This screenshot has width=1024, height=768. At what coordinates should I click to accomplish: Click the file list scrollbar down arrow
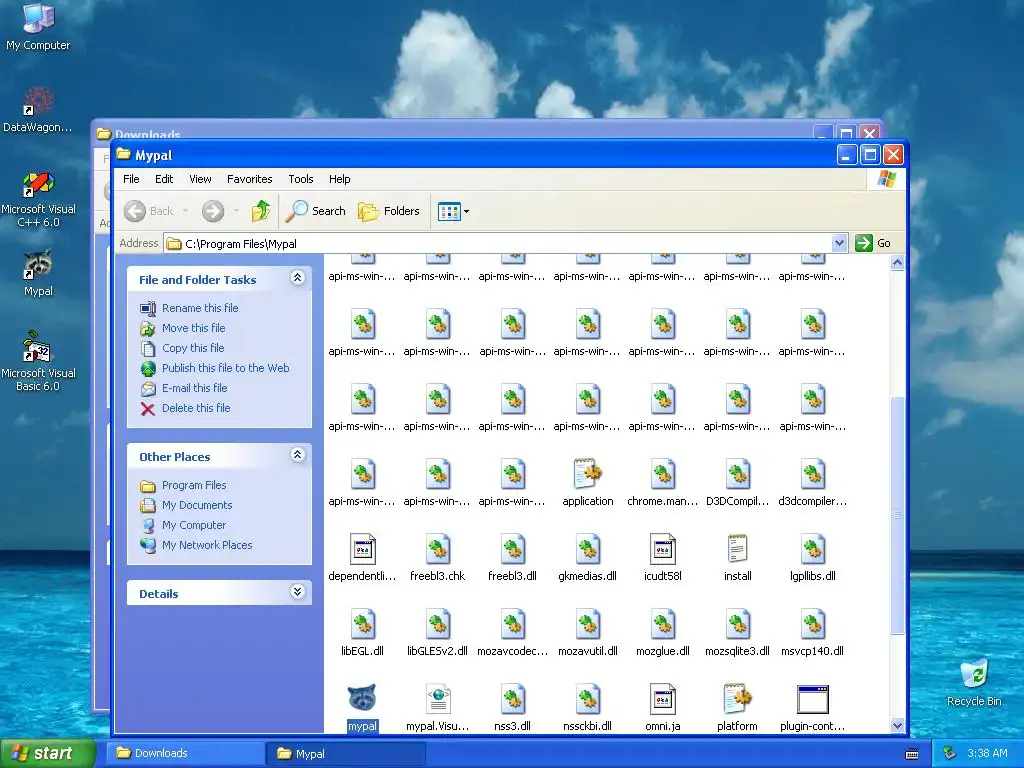[x=897, y=726]
